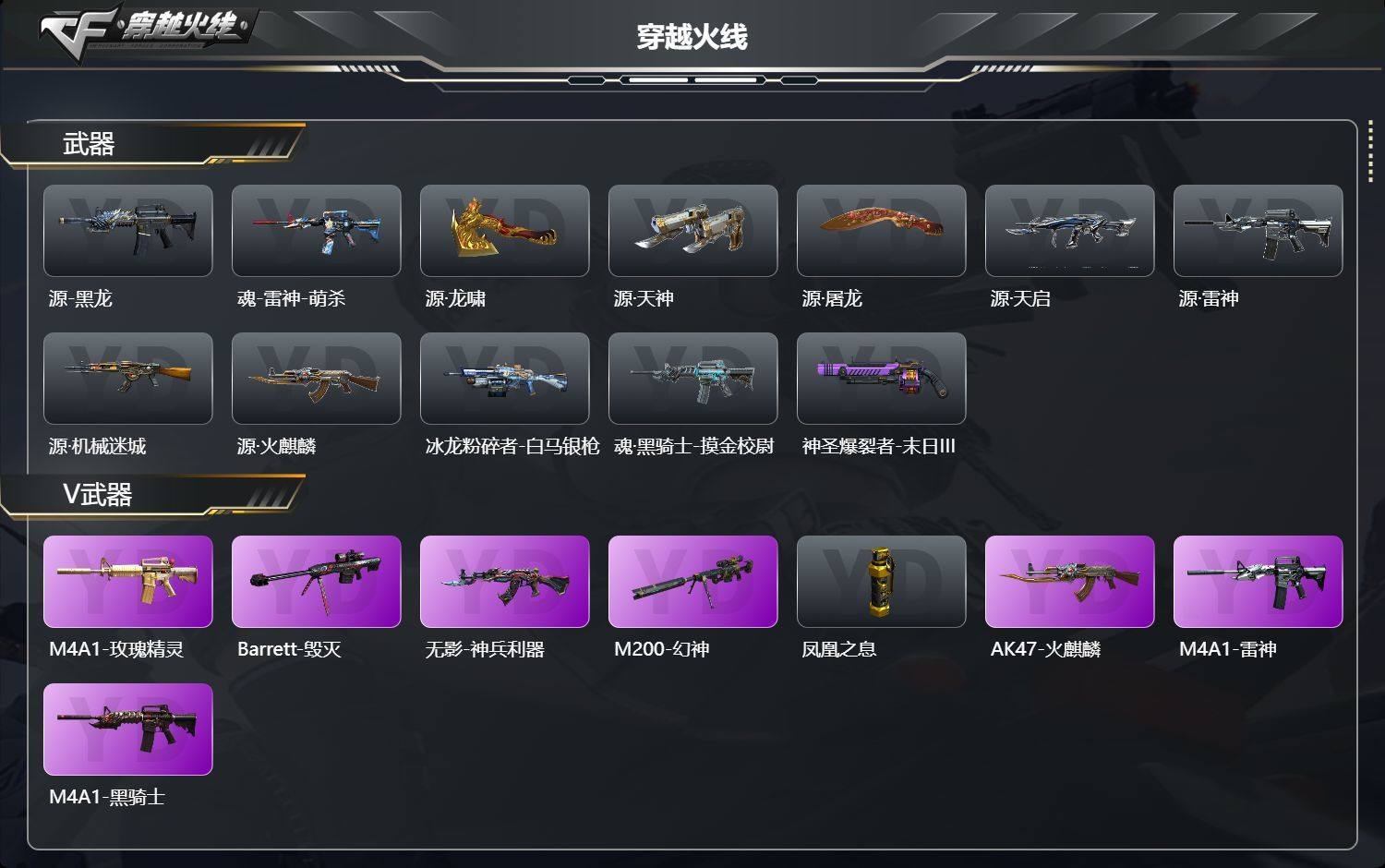The width and height of the screenshot is (1385, 868).
Task: Select the 源·雷神 rifle icon
Action: [x=1259, y=231]
